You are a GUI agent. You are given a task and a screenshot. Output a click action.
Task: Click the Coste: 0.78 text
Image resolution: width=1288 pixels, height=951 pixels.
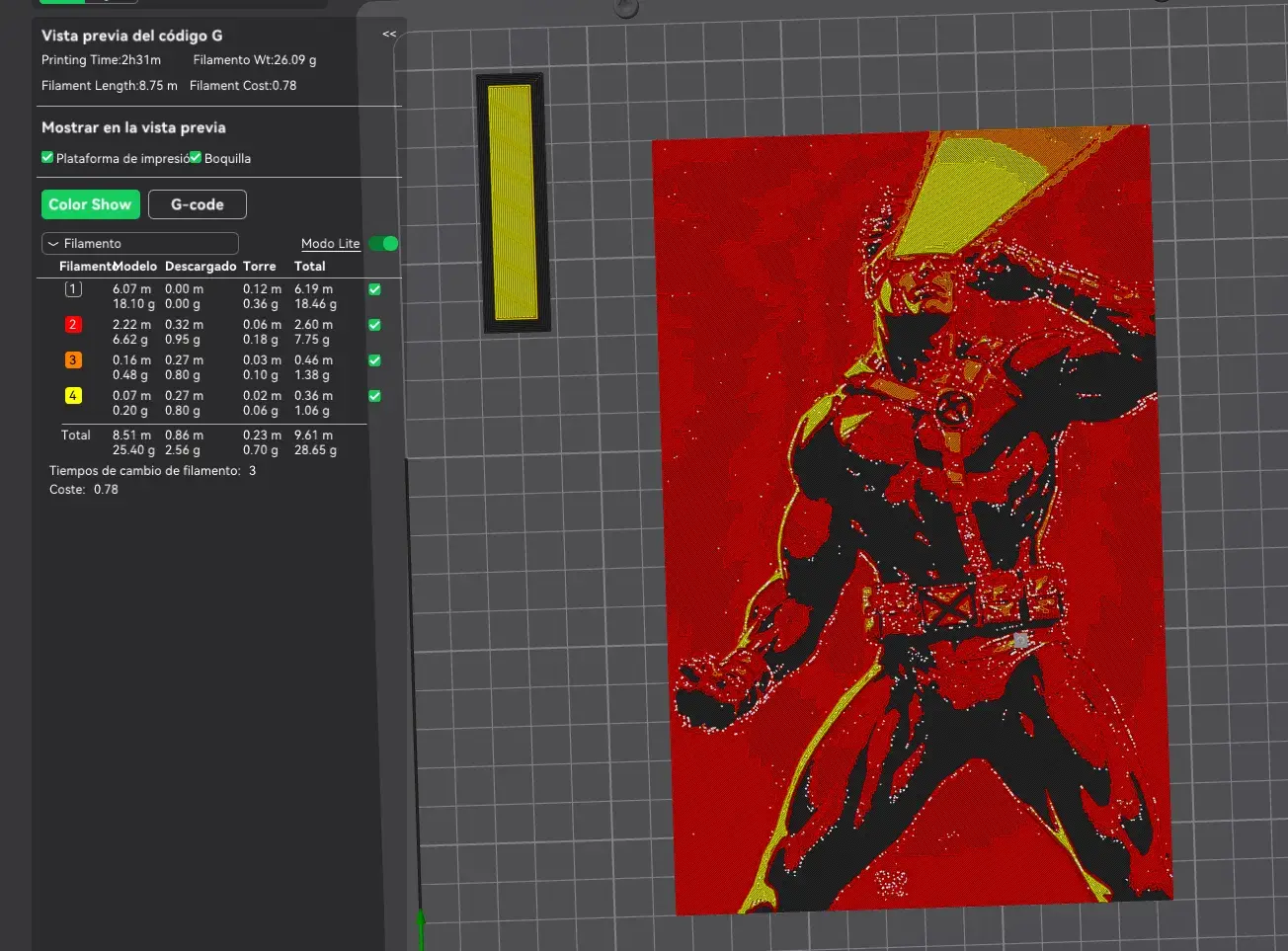pyautogui.click(x=84, y=490)
